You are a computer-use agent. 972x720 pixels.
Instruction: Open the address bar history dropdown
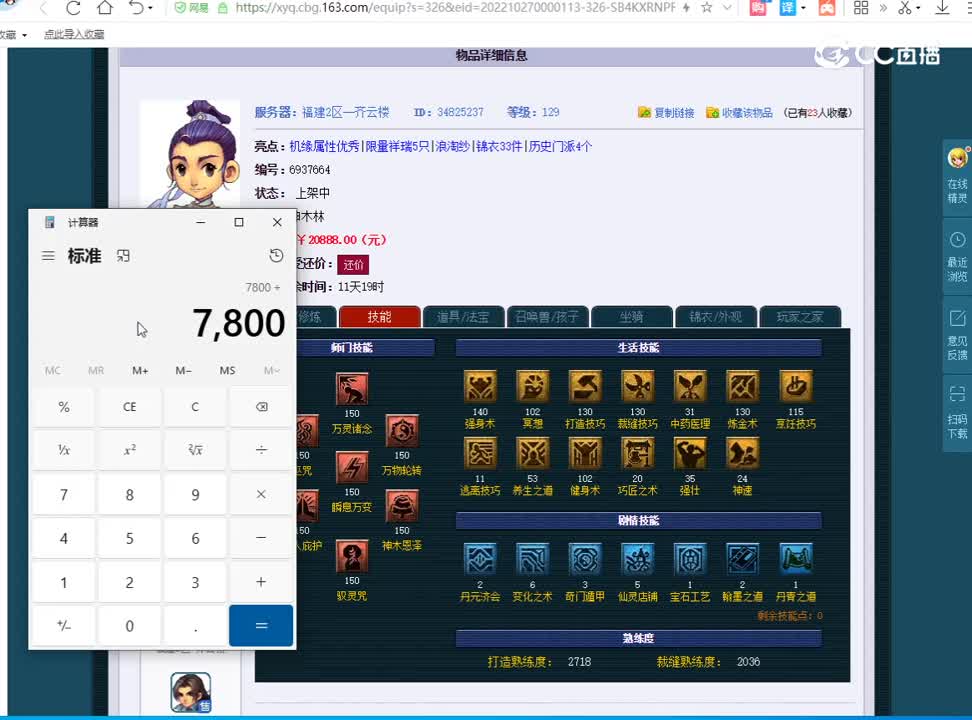pyautogui.click(x=727, y=7)
